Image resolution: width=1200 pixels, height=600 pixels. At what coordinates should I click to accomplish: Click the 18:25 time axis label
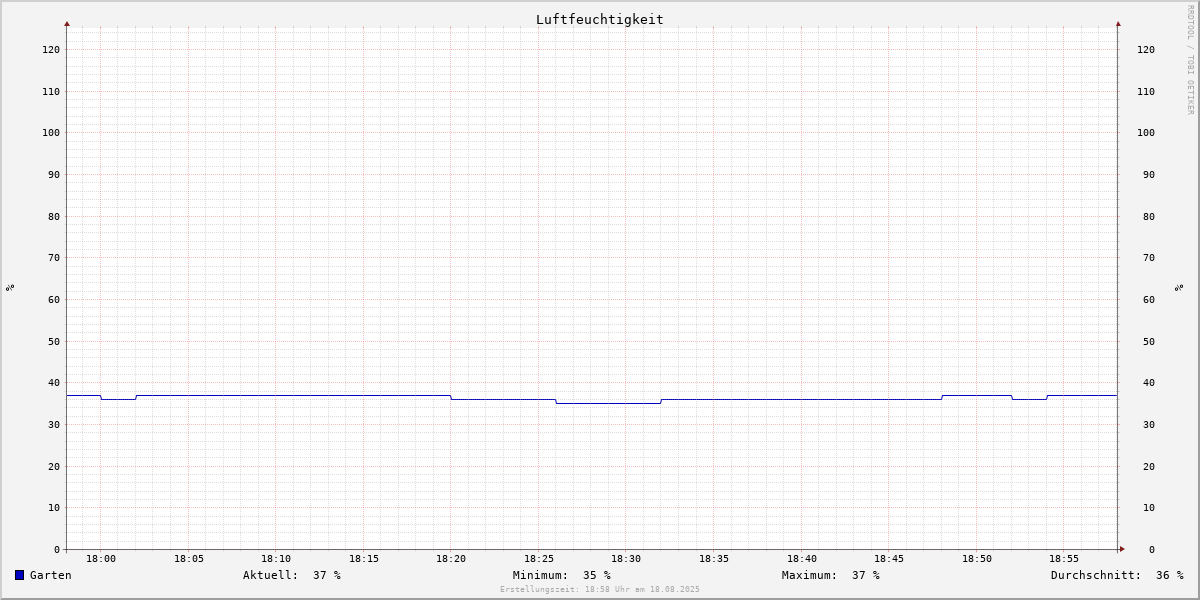point(539,559)
